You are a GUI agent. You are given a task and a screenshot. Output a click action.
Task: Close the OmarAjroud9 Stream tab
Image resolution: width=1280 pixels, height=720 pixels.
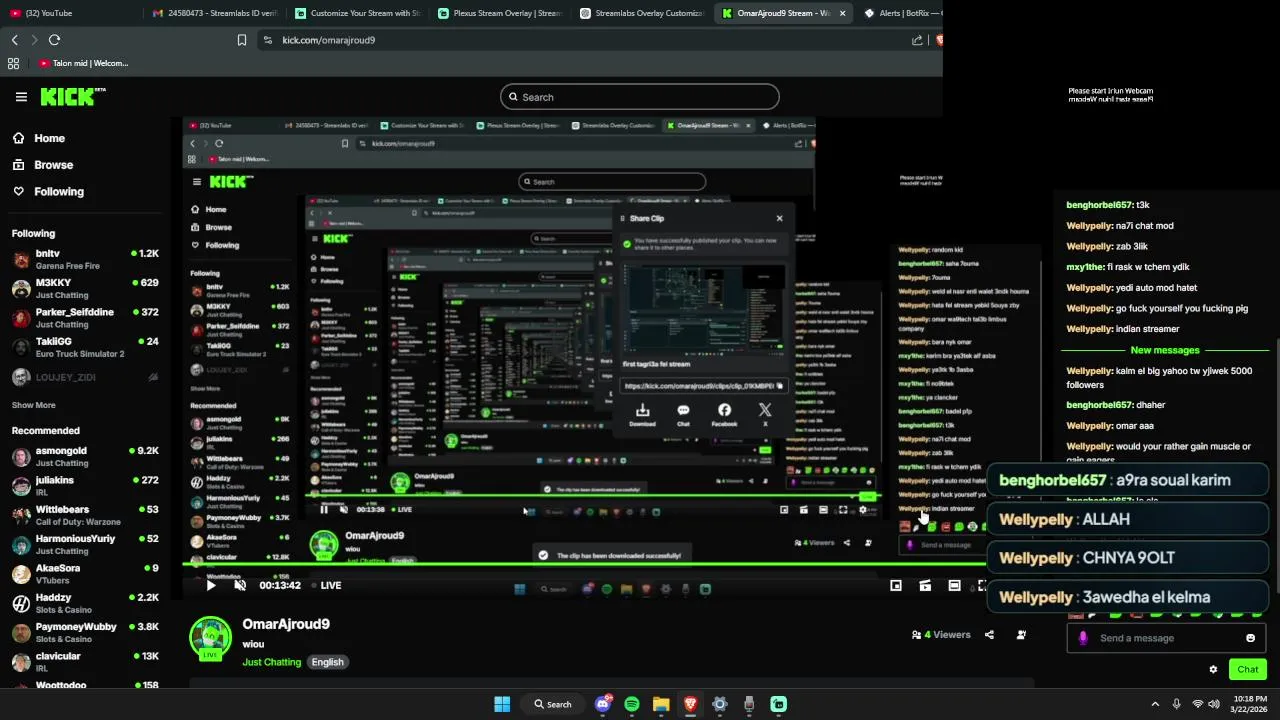click(x=842, y=13)
